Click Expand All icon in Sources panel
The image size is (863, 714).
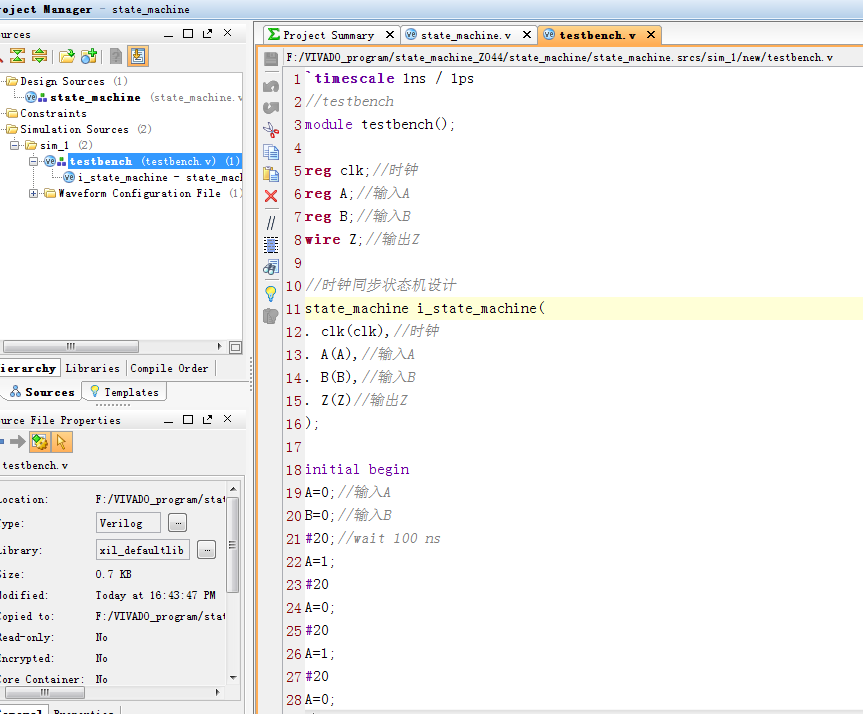39,56
